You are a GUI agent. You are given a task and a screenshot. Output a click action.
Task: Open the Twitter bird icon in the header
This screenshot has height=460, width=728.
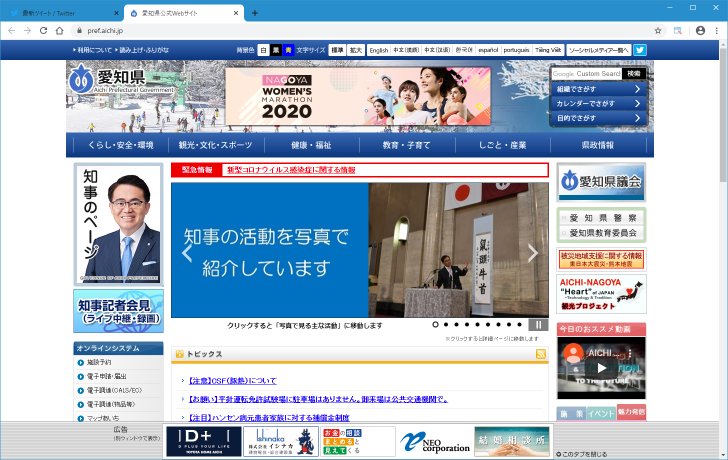640,50
